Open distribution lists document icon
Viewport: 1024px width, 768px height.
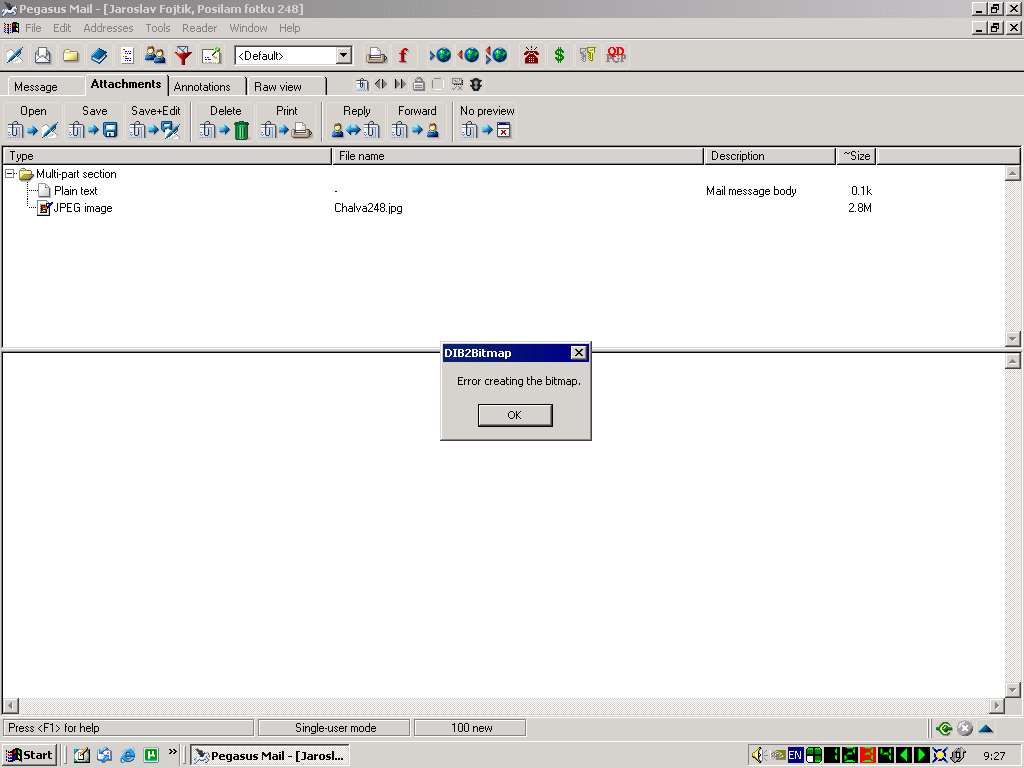pyautogui.click(x=127, y=56)
